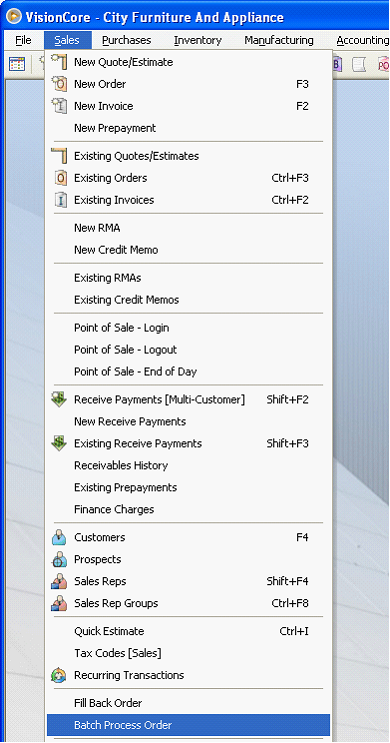Image resolution: width=390 pixels, height=743 pixels.
Task: Open Existing RMAs
Action: (188, 278)
